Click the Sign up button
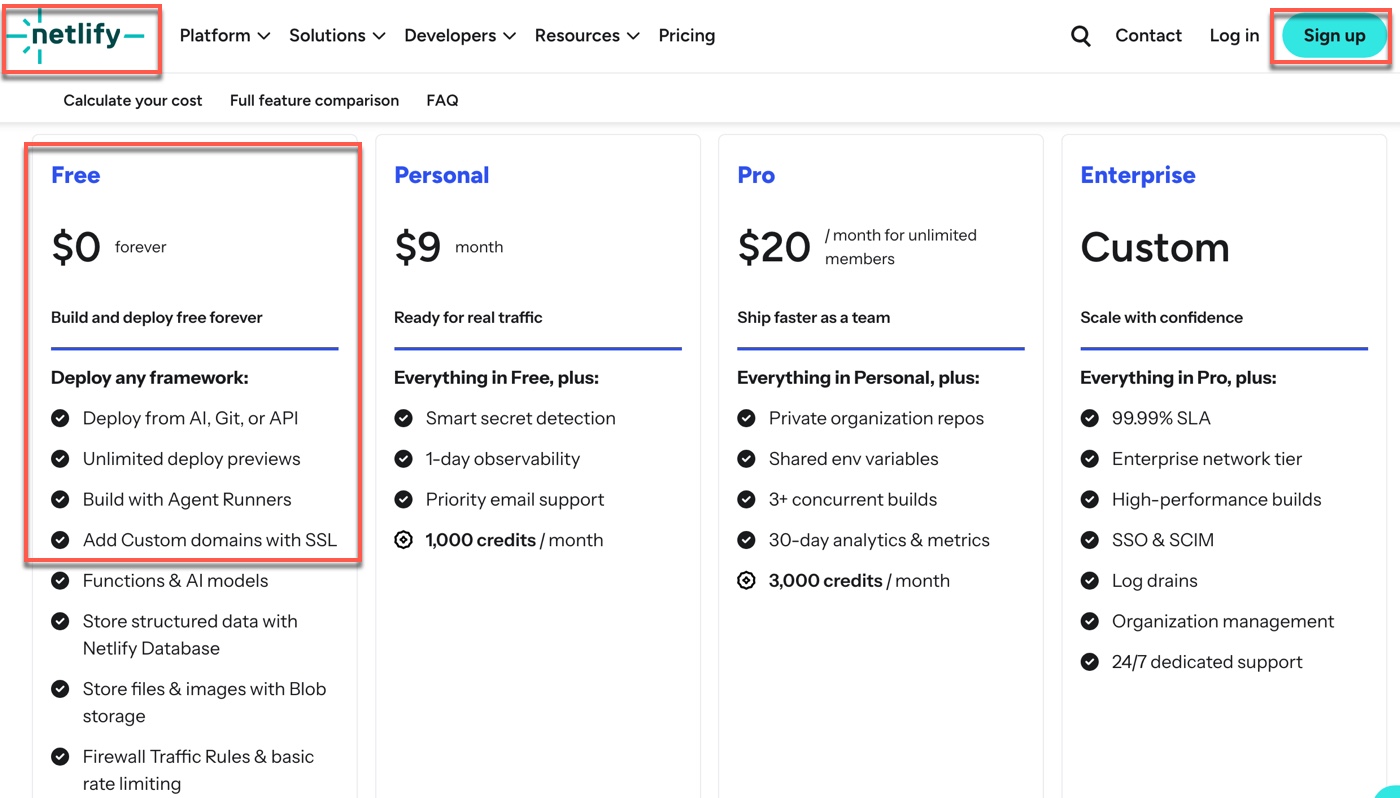Screen dimensions: 1400x798 1334,36
